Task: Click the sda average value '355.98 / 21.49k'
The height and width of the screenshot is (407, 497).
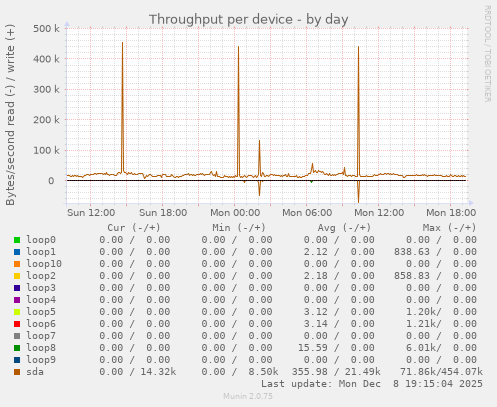Action: point(336,372)
